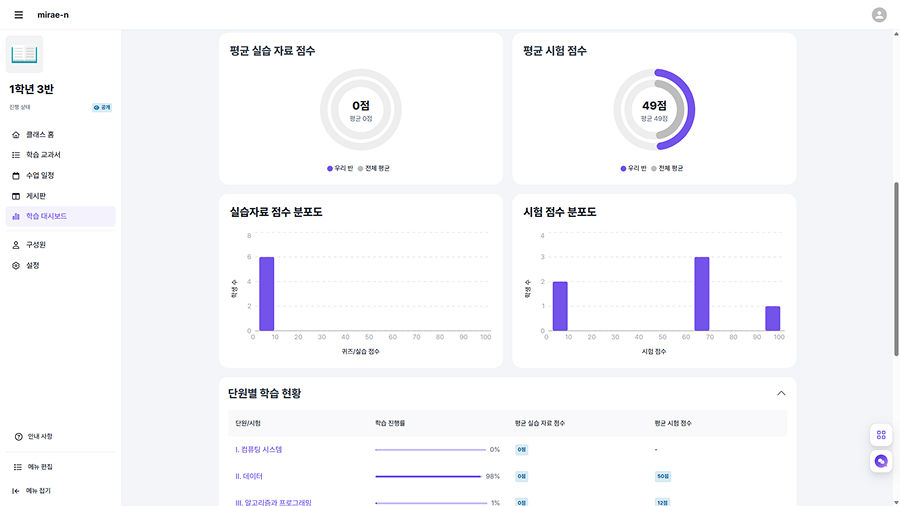Click the 게시판 board icon
The width and height of the screenshot is (900, 506).
click(x=16, y=196)
